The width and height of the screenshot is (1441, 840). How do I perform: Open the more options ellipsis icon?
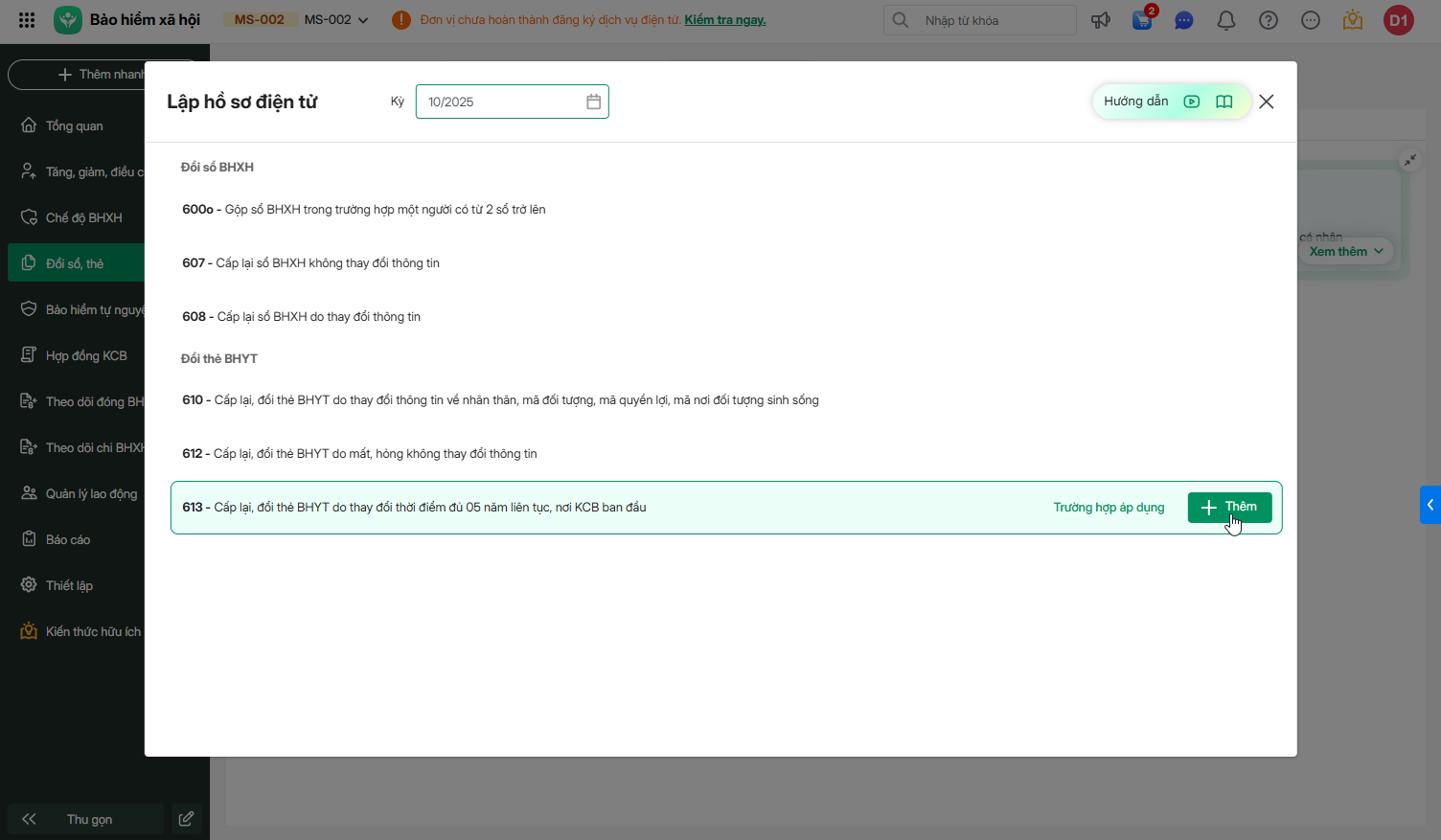coord(1311,20)
